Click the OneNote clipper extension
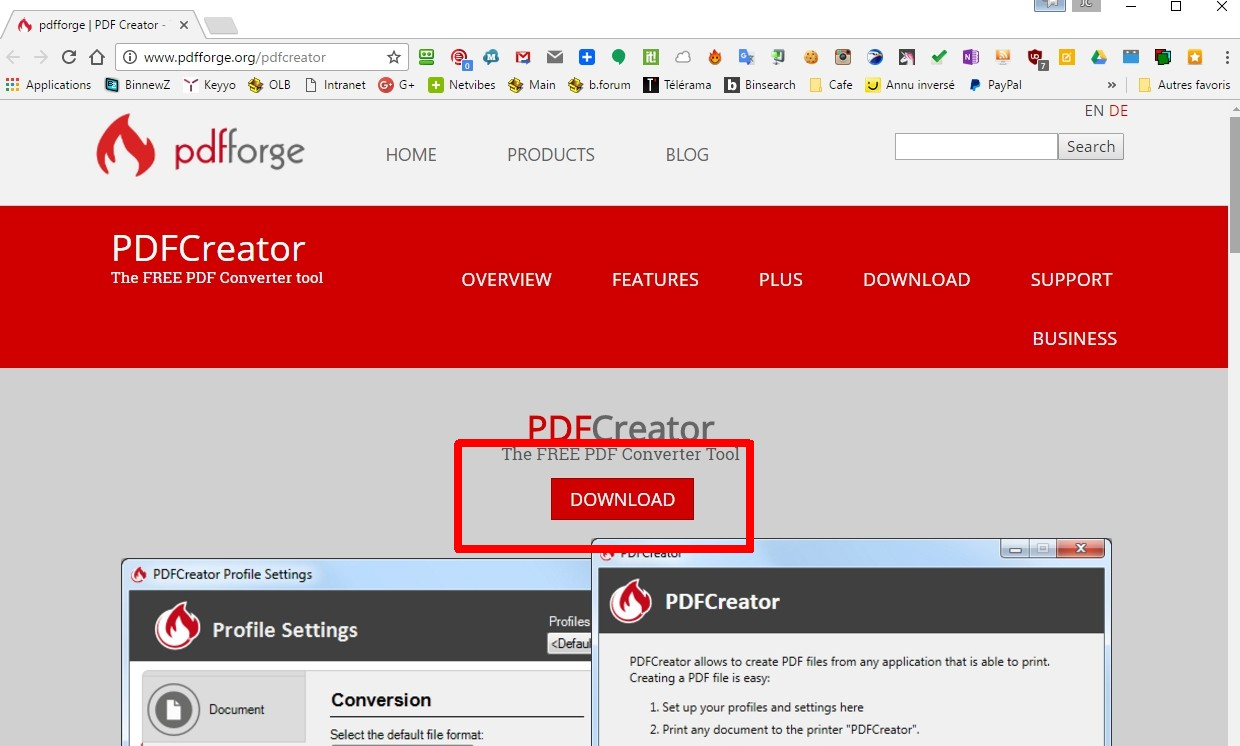 tap(970, 57)
